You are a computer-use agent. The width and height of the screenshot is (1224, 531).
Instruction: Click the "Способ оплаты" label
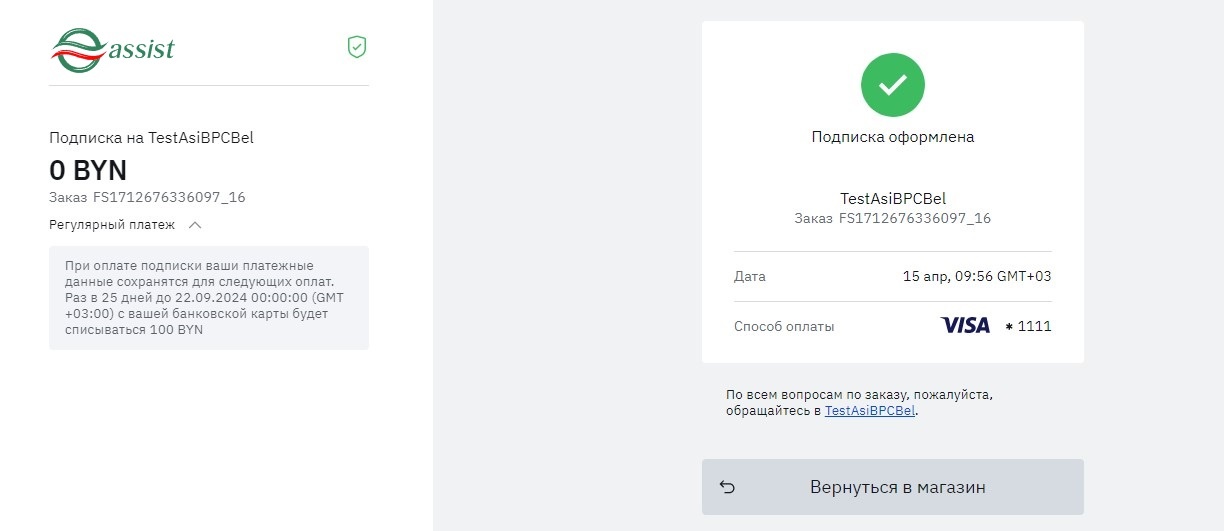pyautogui.click(x=784, y=326)
